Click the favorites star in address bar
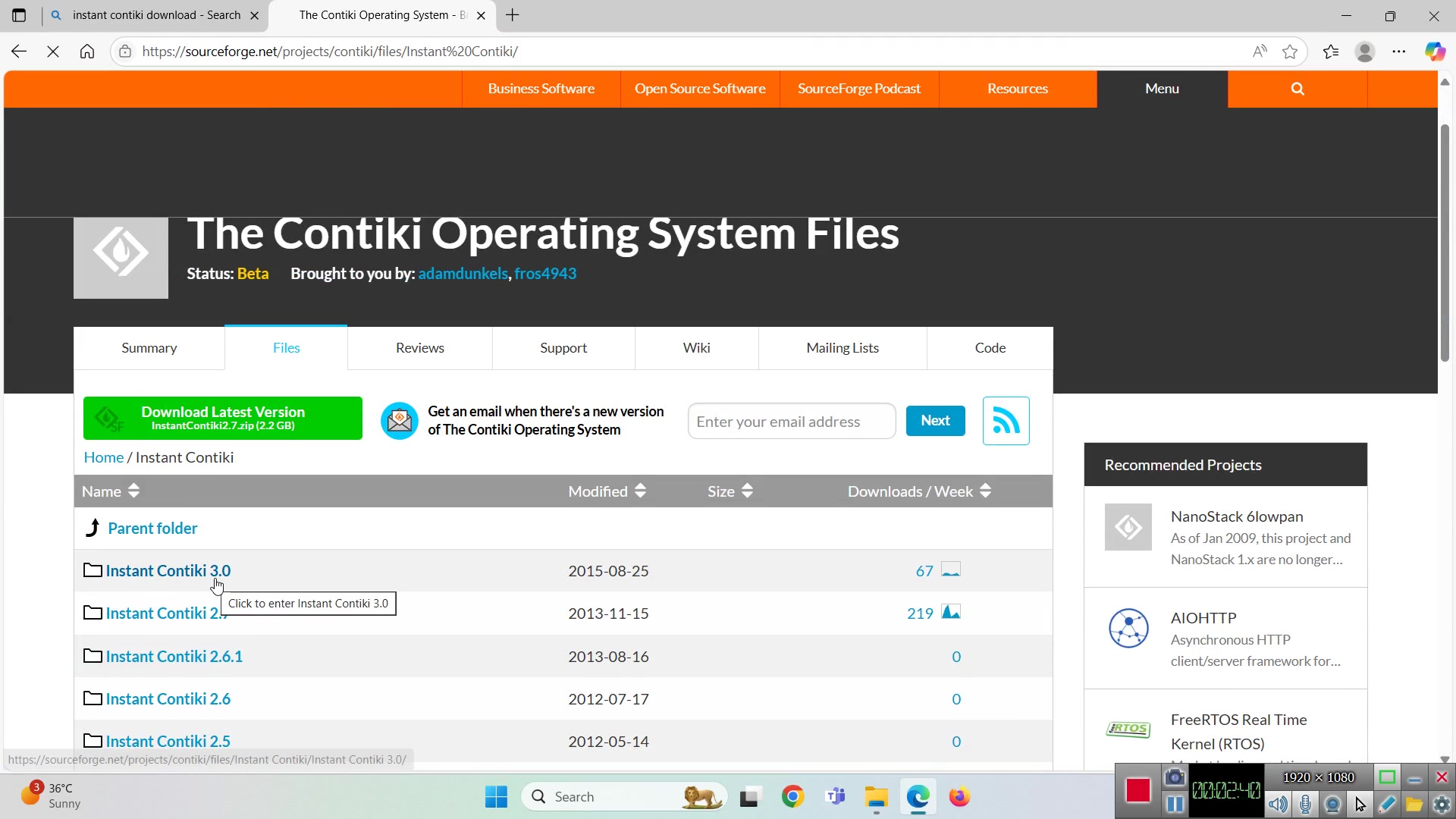 [x=1289, y=52]
